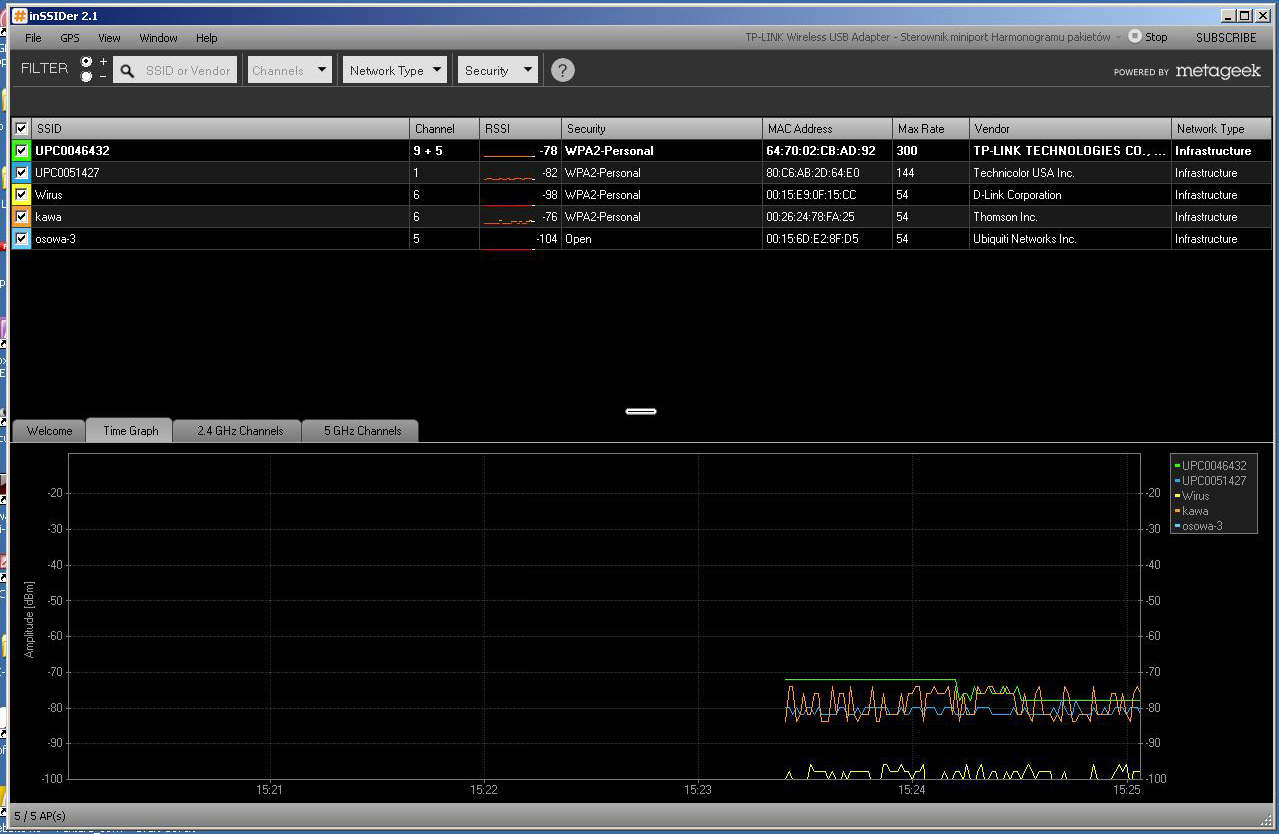Select the minus filter radio button
Image resolution: width=1279 pixels, height=834 pixels.
pyautogui.click(x=86, y=76)
